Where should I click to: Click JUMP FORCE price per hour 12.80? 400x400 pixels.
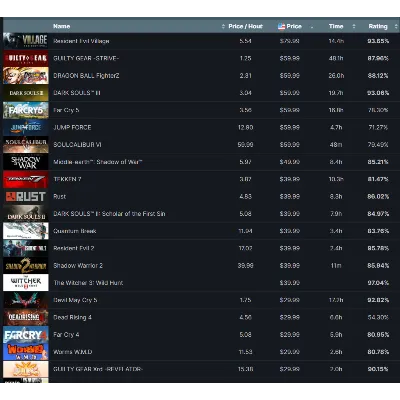[x=245, y=127]
